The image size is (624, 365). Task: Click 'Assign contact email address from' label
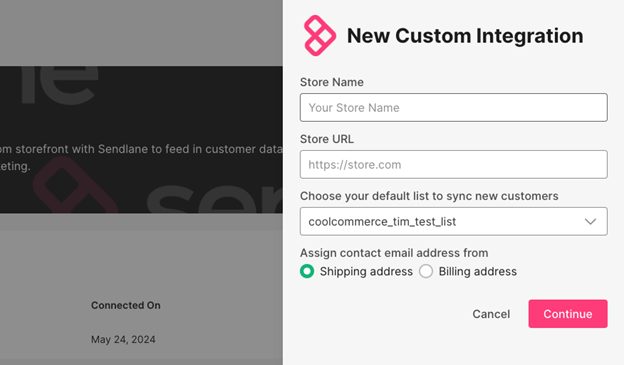[394, 253]
